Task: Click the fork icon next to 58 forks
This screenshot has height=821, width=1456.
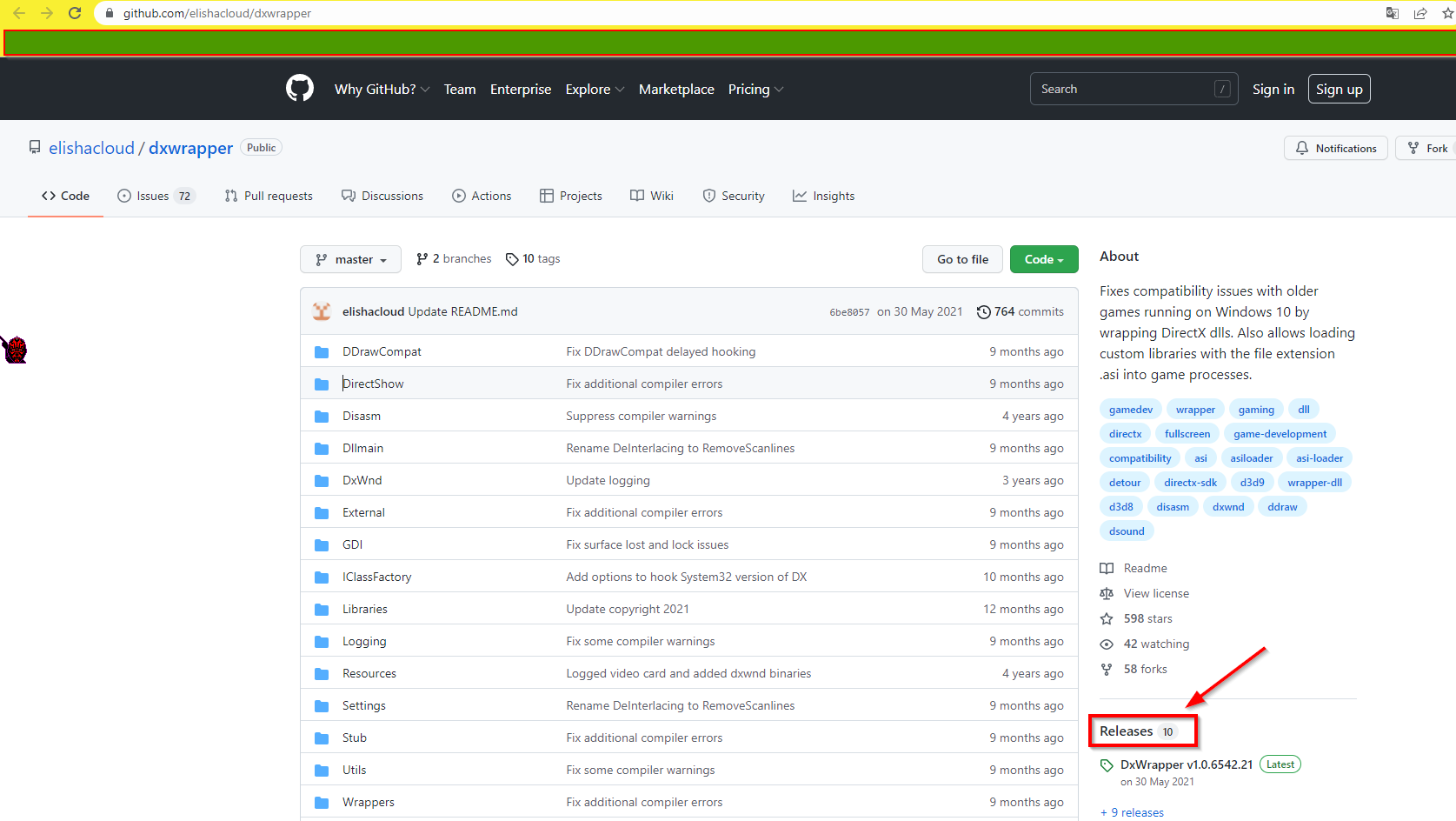Action: 1107,670
